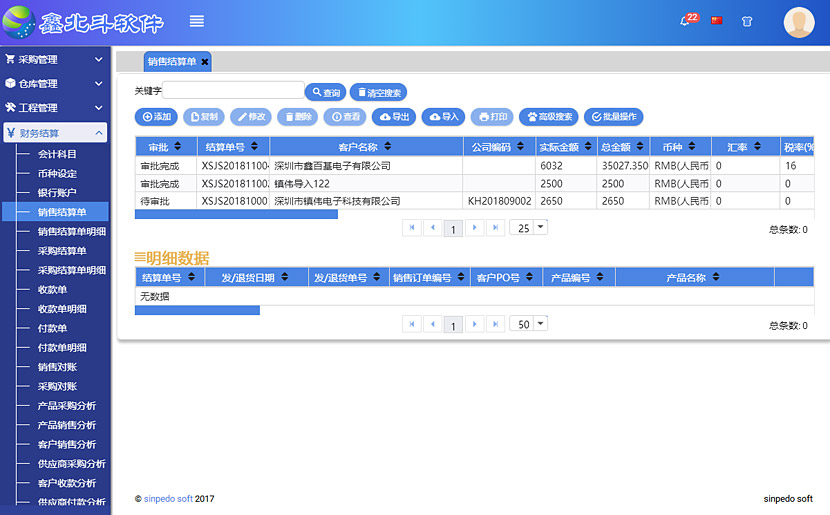Click the 修改 edit button
This screenshot has width=830, height=515.
tap(251, 117)
